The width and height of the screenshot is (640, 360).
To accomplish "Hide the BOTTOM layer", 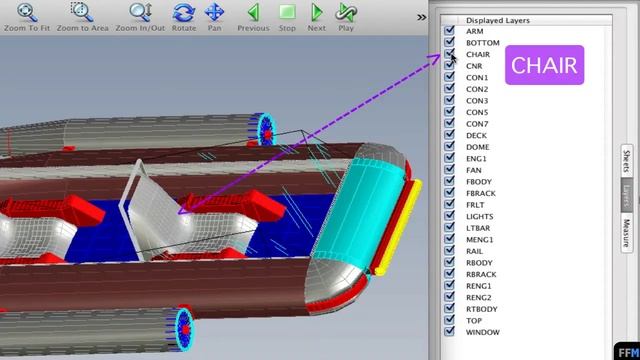I will pyautogui.click(x=449, y=42).
